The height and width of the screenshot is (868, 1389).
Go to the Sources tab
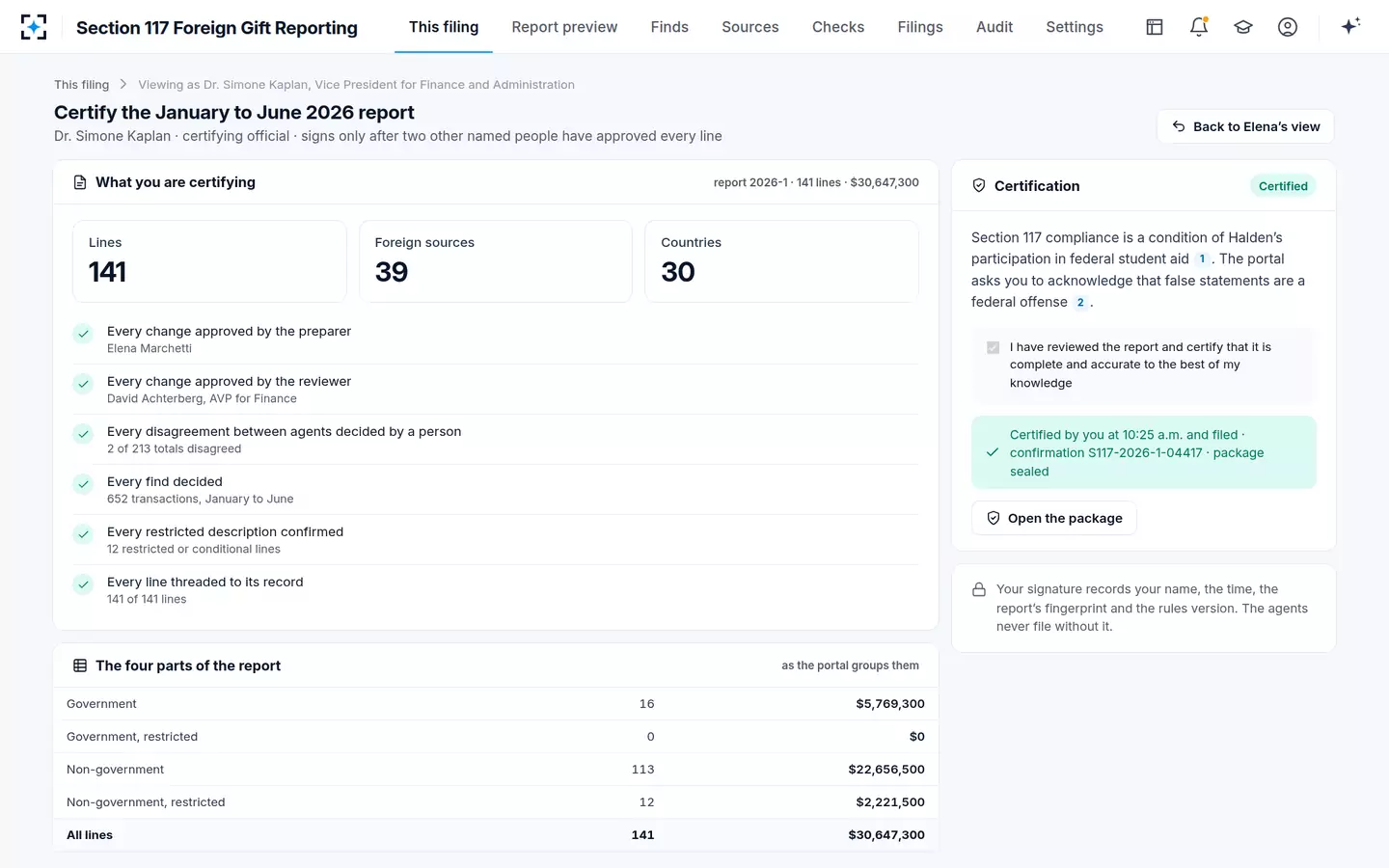[x=750, y=27]
